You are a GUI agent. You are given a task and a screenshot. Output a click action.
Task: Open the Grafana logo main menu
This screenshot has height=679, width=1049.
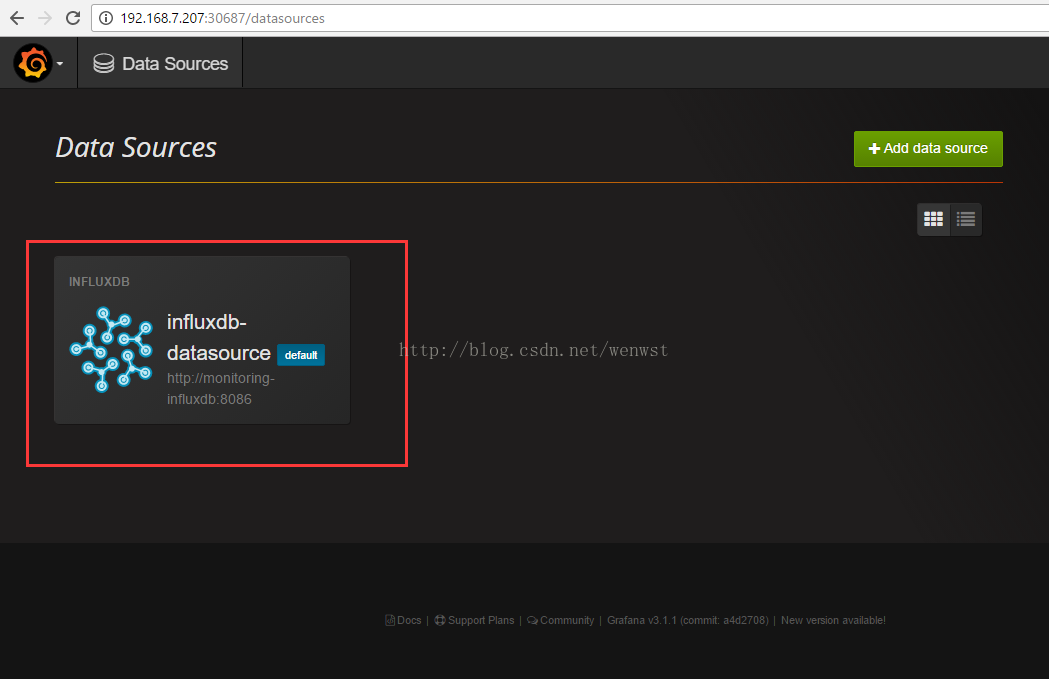pos(33,63)
